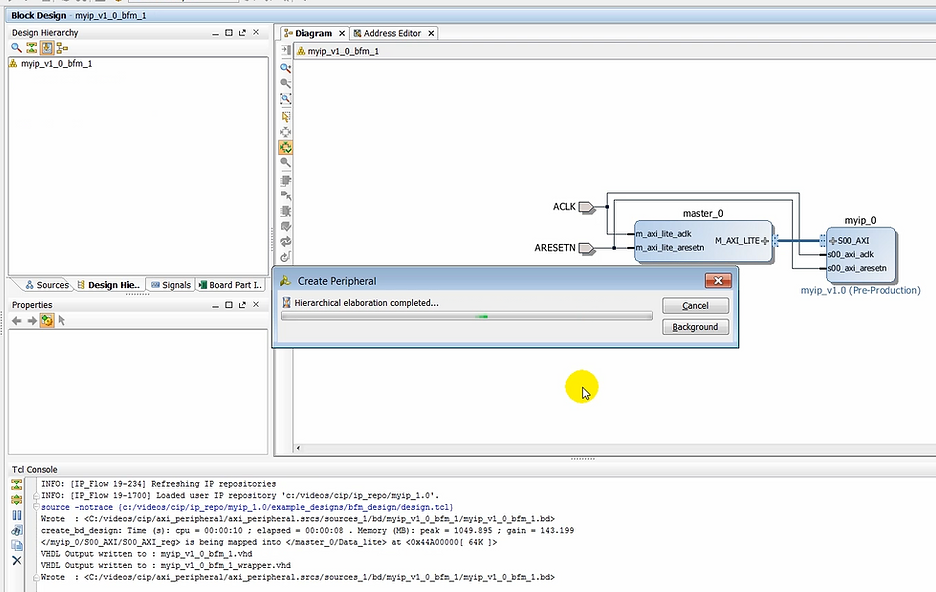Expand the M_AXI_LITE port on master_0

click(765, 241)
